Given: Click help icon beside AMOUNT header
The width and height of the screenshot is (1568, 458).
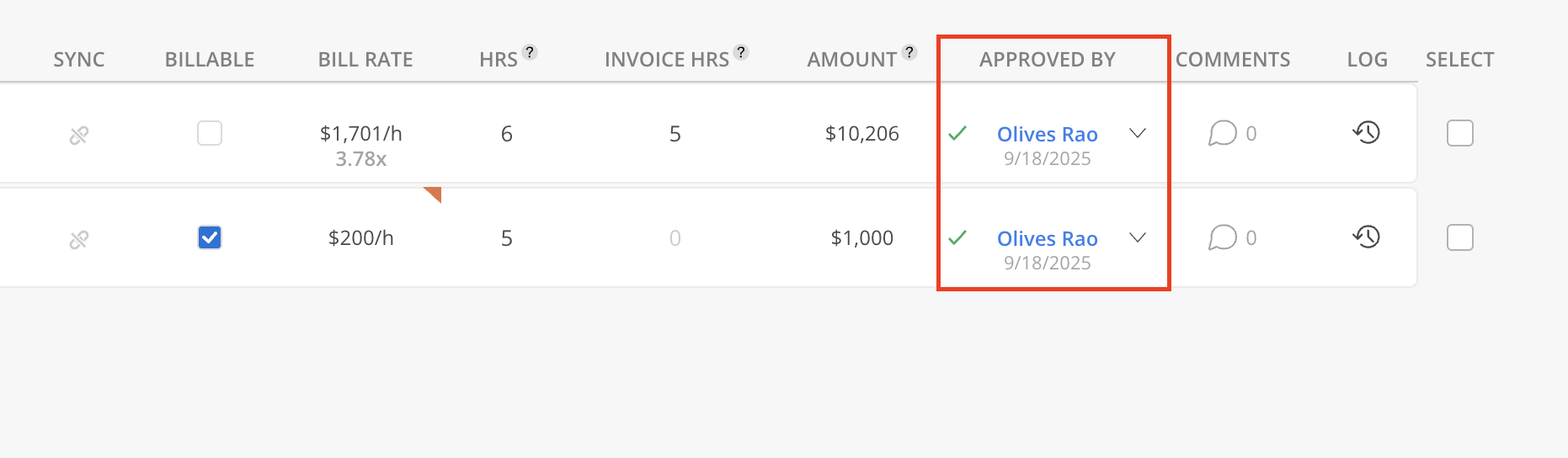Looking at the screenshot, I should pyautogui.click(x=909, y=52).
